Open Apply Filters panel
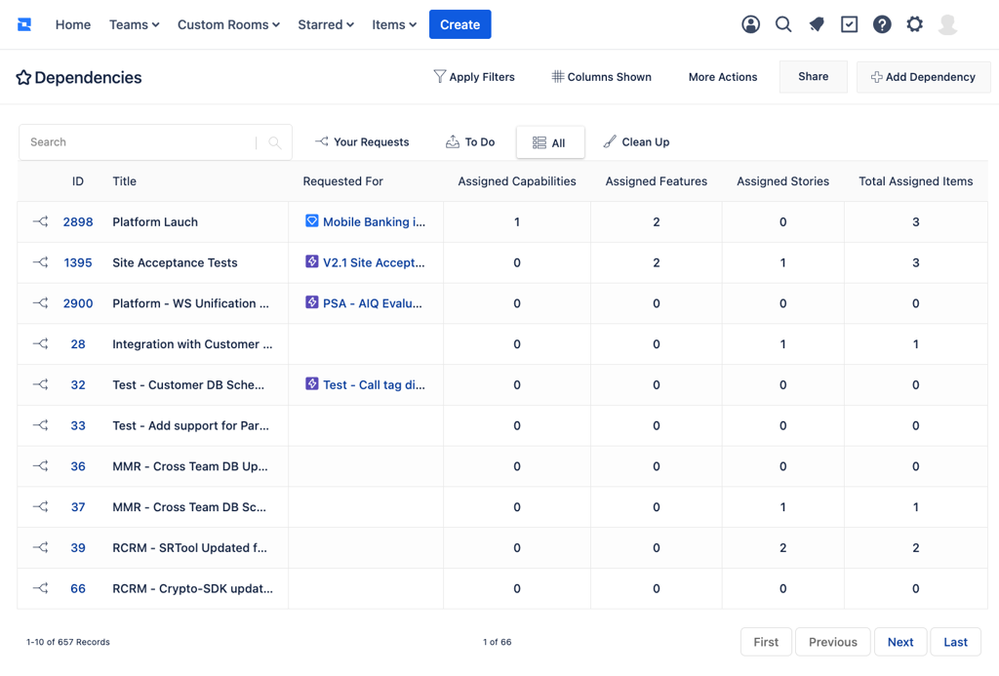The width and height of the screenshot is (999, 676). click(x=474, y=77)
